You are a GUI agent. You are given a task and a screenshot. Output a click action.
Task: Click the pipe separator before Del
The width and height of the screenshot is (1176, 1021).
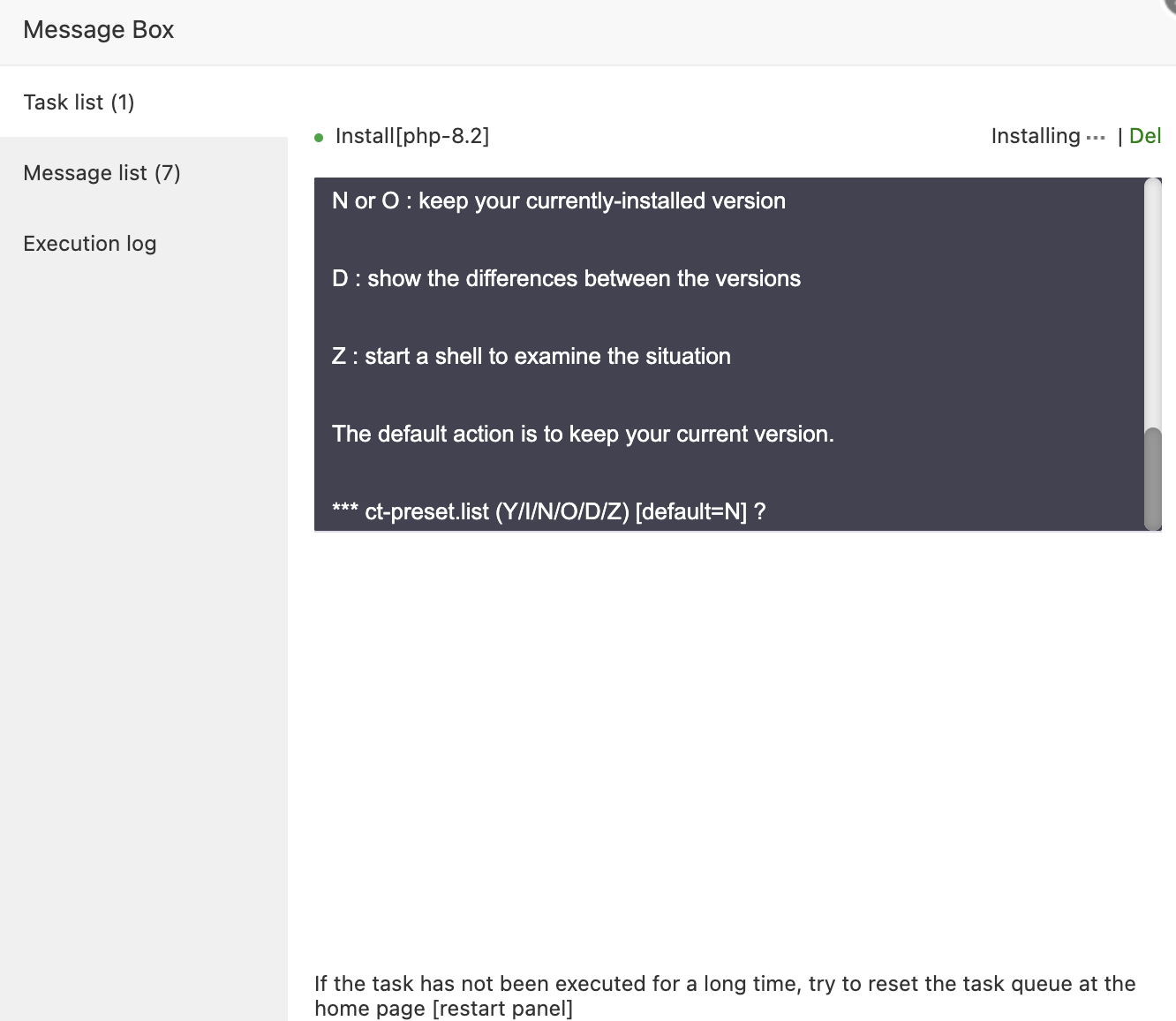[x=1119, y=136]
